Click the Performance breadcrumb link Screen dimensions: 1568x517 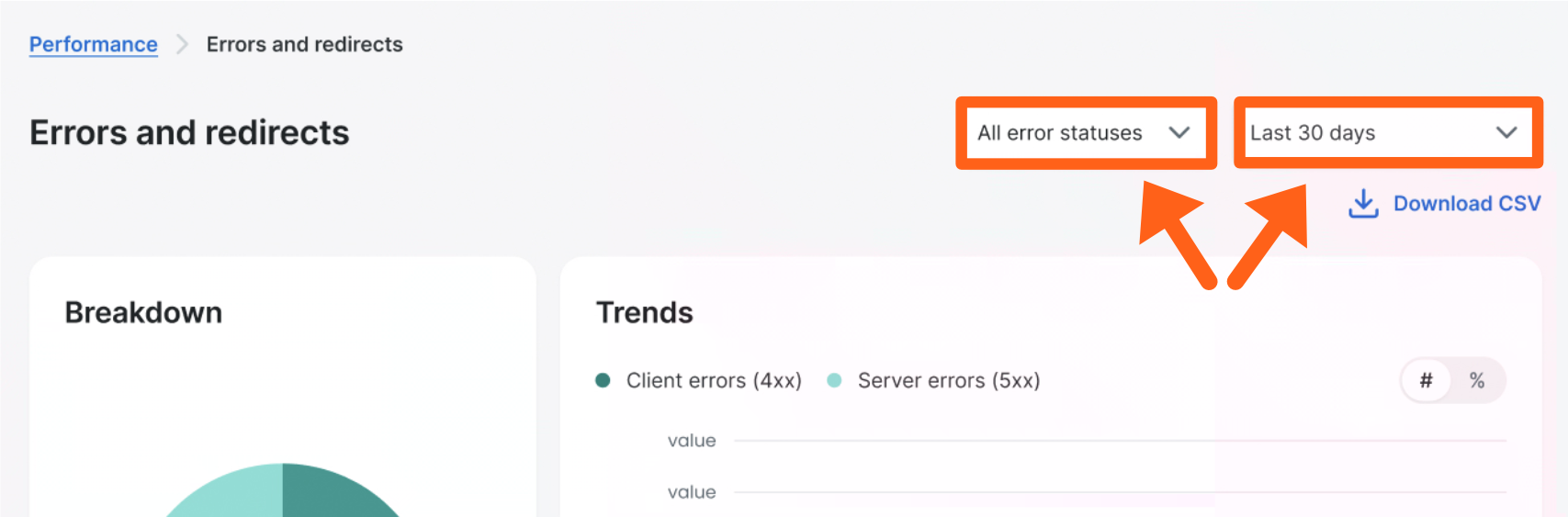pos(93,44)
